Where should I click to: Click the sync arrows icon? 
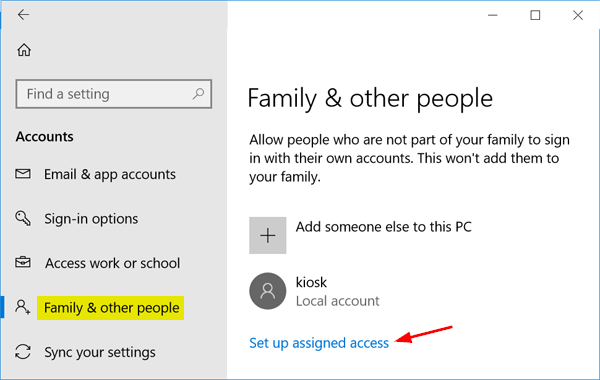coord(23,352)
